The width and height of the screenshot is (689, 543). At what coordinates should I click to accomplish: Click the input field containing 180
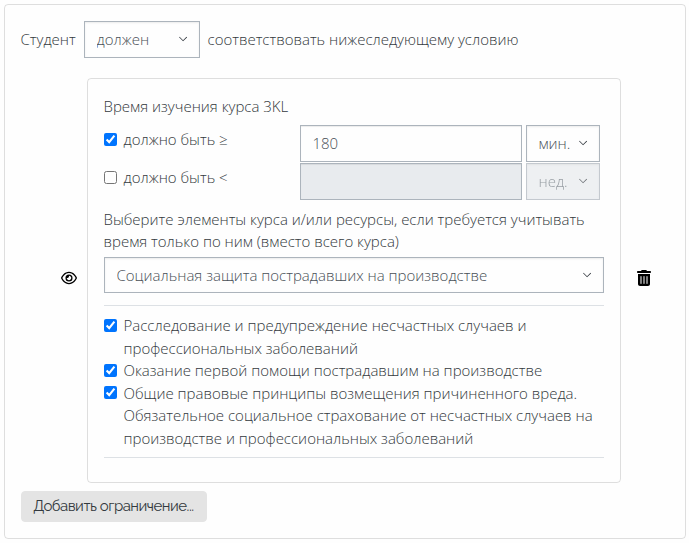tap(410, 143)
